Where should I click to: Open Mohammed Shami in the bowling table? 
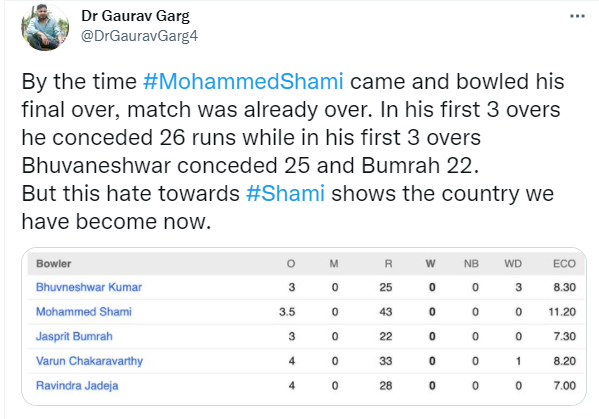click(84, 312)
